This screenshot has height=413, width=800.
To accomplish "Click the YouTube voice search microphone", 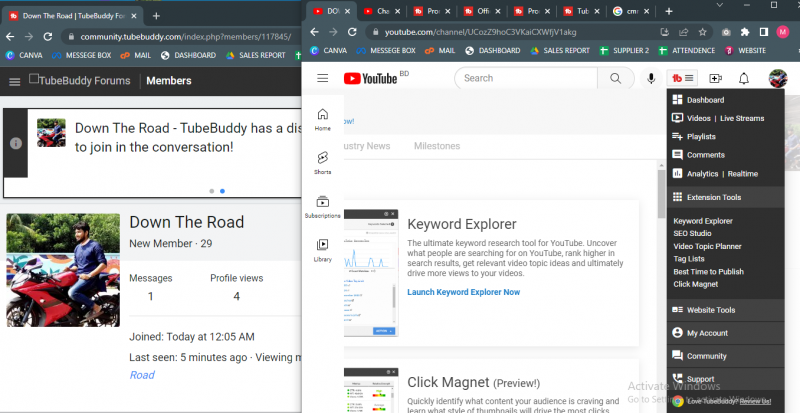I will click(651, 78).
